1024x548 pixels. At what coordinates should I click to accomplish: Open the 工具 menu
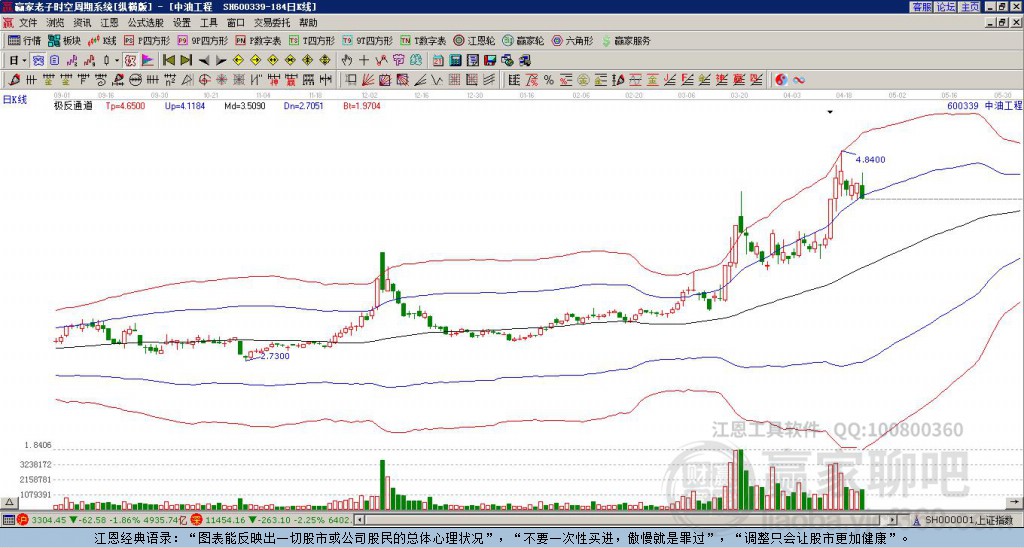(x=208, y=23)
